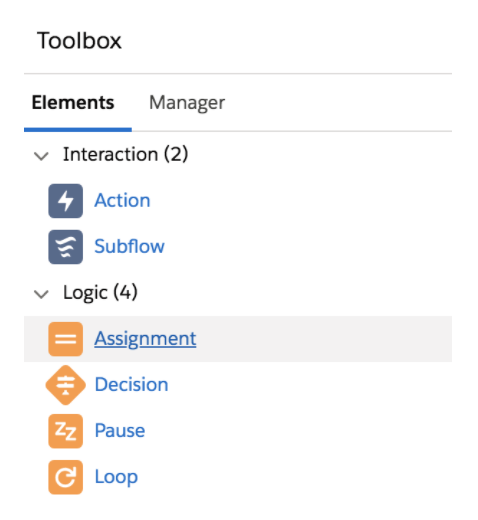This screenshot has height=520, width=478.
Task: Click the Interaction (2) section header label
Action: pyautogui.click(x=126, y=154)
